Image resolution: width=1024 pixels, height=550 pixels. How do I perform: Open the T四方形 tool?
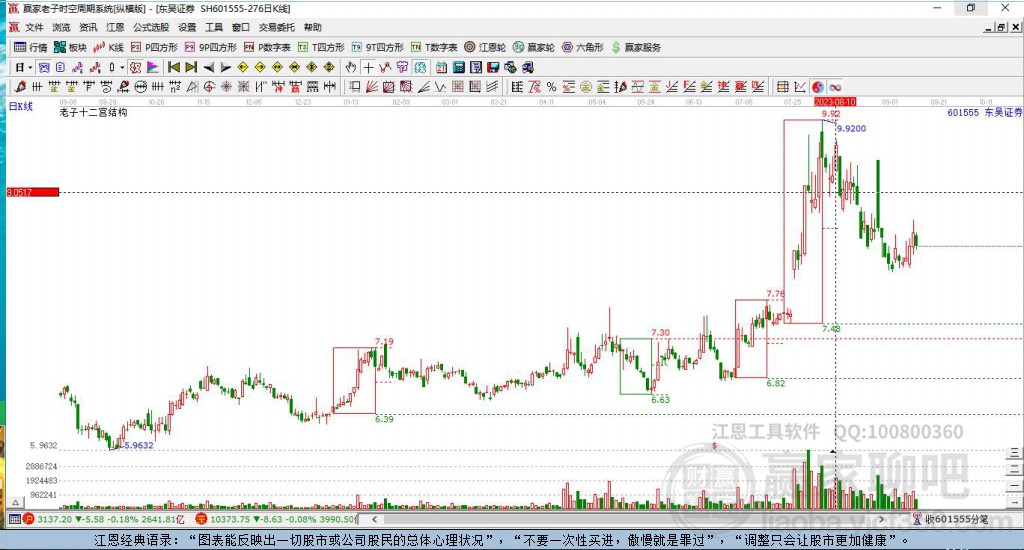tap(321, 47)
